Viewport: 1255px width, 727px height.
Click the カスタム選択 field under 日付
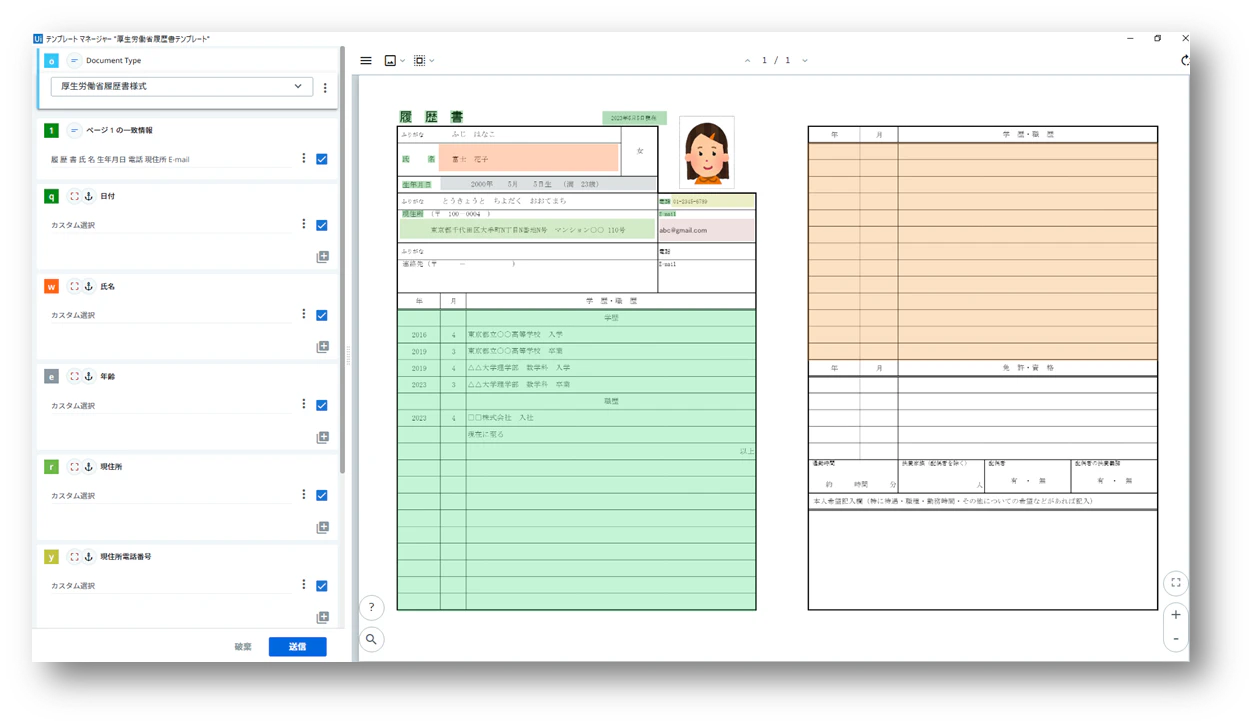click(170, 226)
